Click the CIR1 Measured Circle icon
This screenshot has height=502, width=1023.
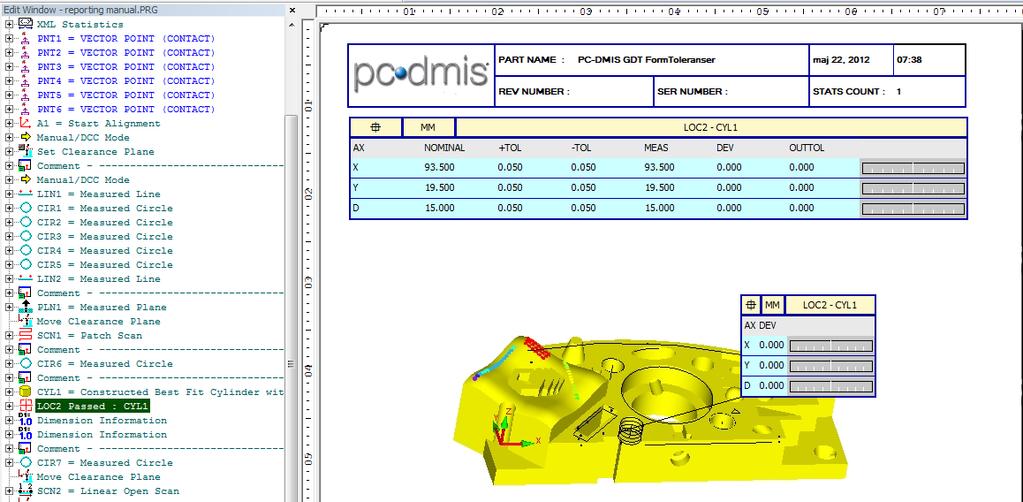point(25,208)
